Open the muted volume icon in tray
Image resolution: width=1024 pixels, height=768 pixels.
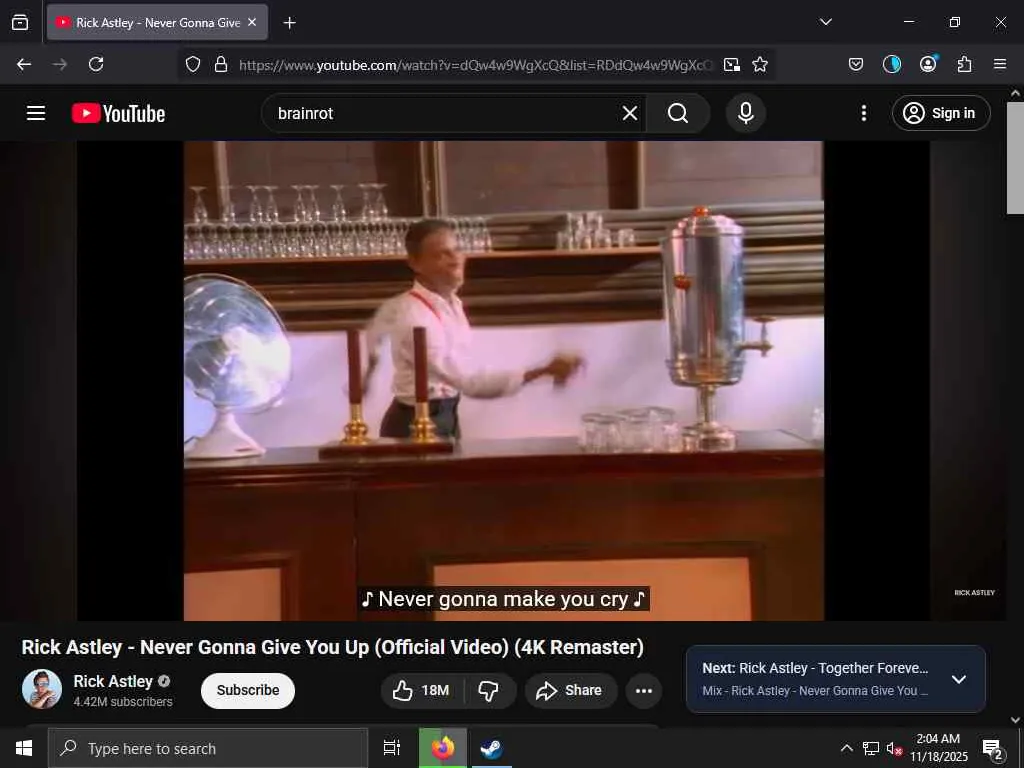tap(894, 748)
